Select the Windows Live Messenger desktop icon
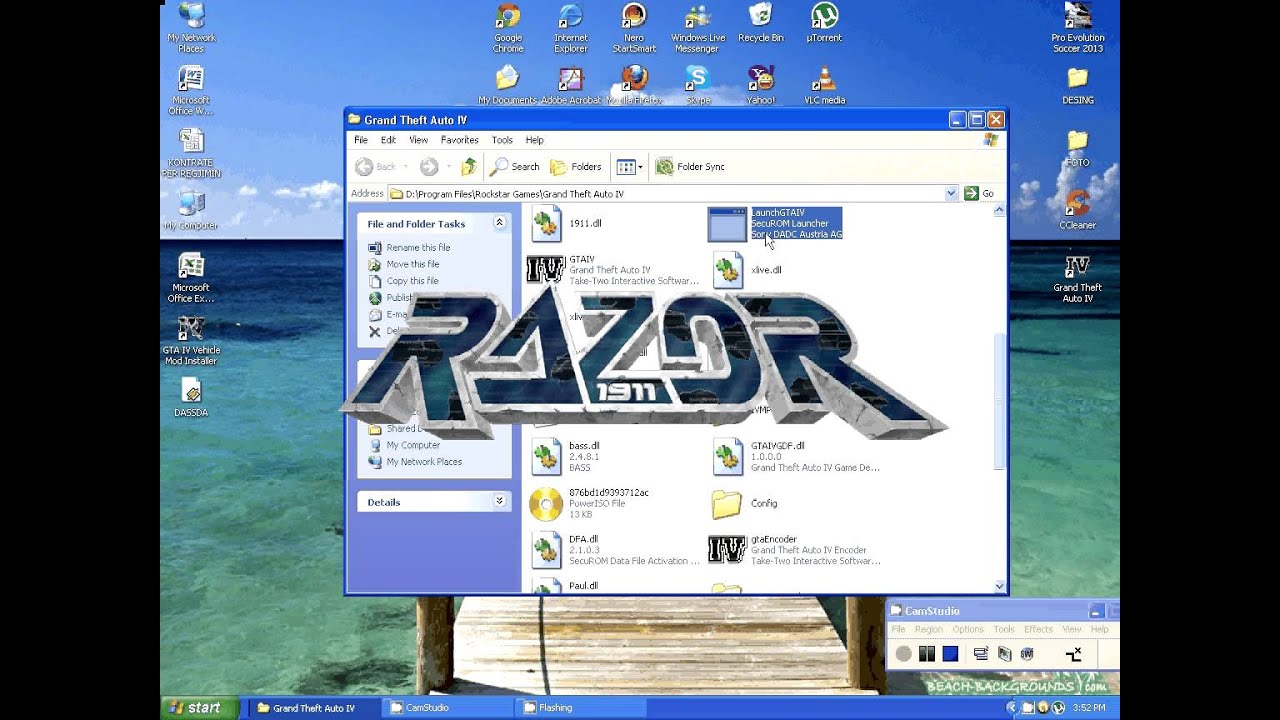 tap(697, 27)
